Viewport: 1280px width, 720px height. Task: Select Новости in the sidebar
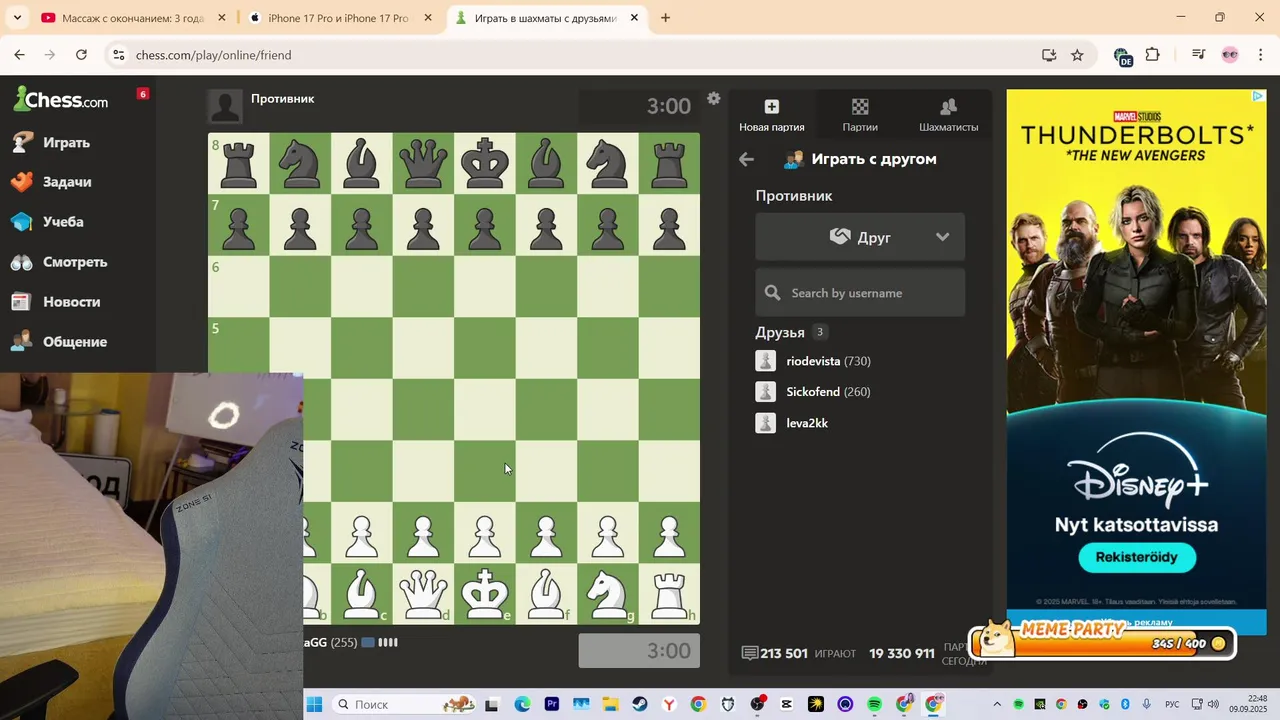[71, 302]
